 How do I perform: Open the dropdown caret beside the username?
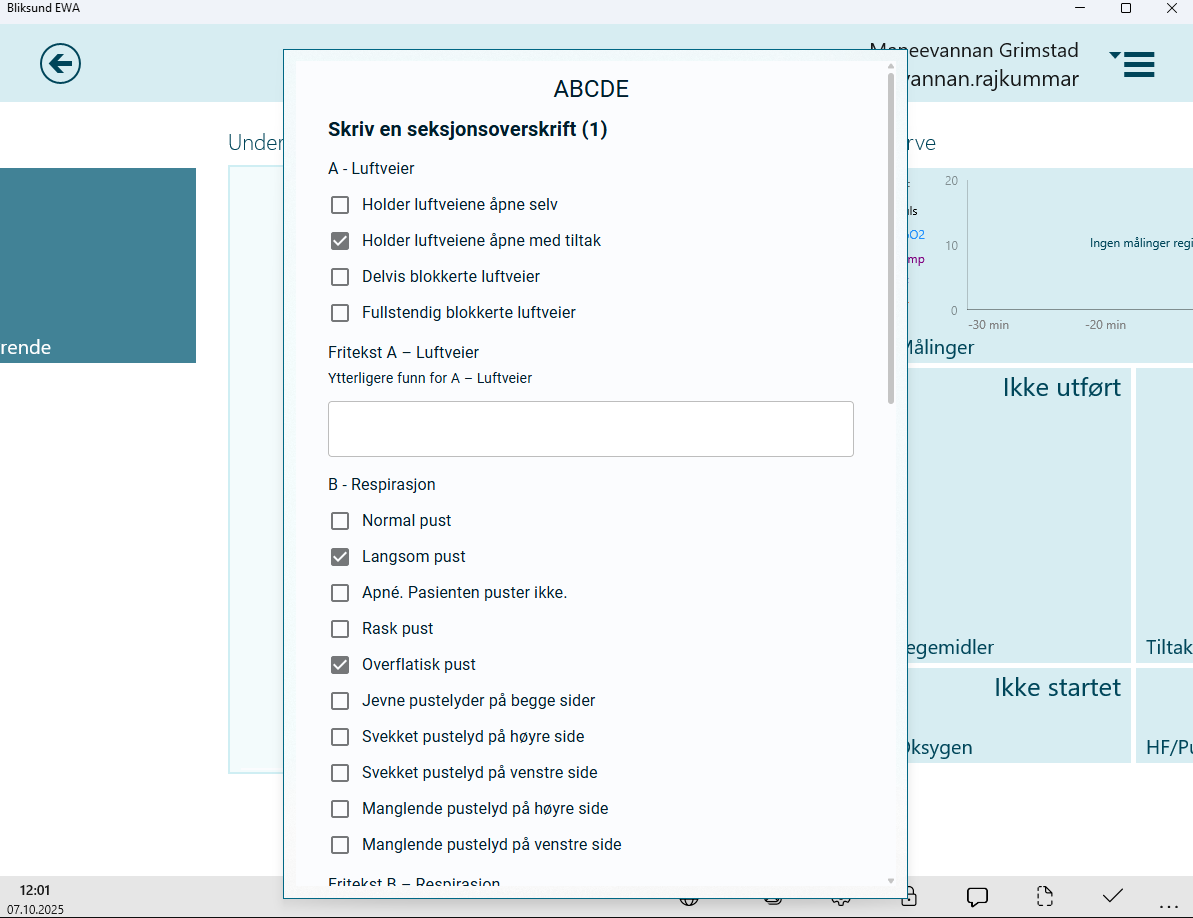pyautogui.click(x=1117, y=55)
